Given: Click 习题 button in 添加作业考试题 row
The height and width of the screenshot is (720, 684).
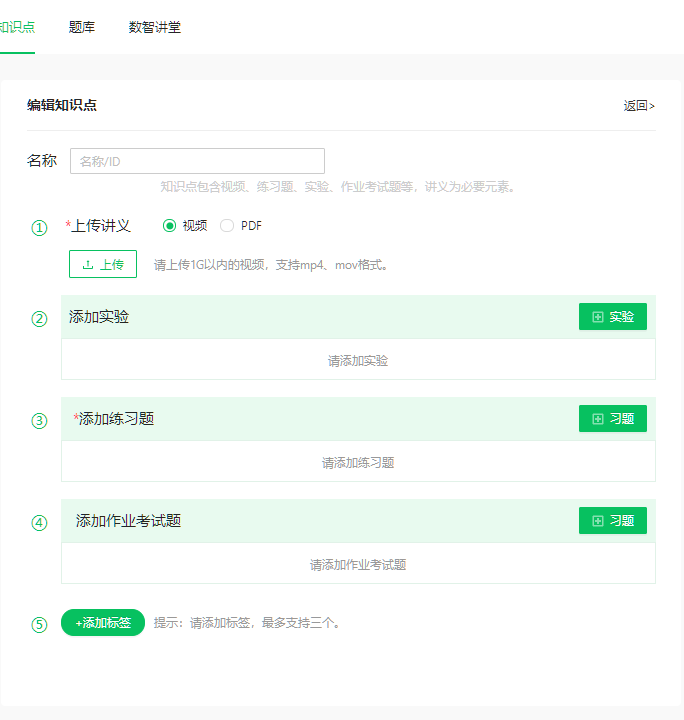Looking at the screenshot, I should coord(613,520).
